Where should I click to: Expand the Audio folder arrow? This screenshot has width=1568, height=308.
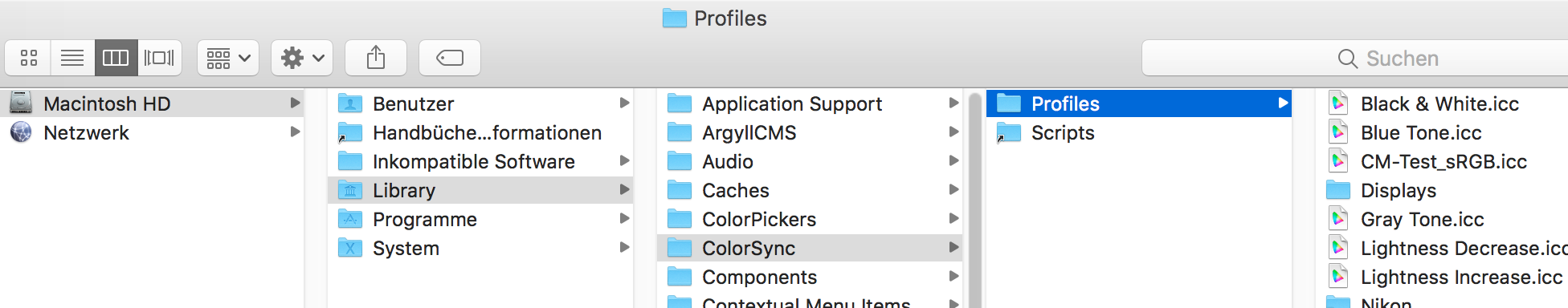953,160
